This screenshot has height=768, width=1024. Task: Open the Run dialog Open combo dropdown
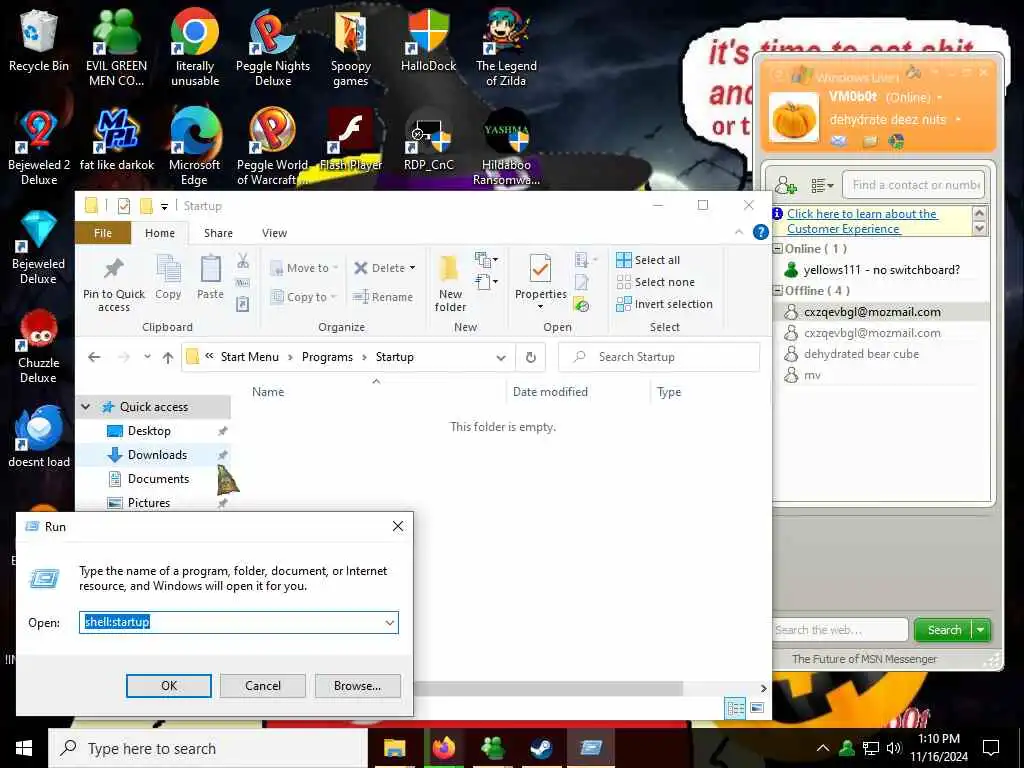[390, 622]
